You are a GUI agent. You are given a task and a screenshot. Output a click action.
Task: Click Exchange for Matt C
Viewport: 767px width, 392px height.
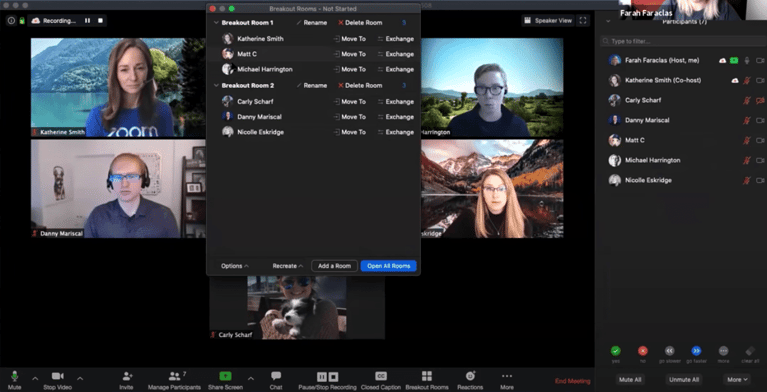[x=395, y=54]
